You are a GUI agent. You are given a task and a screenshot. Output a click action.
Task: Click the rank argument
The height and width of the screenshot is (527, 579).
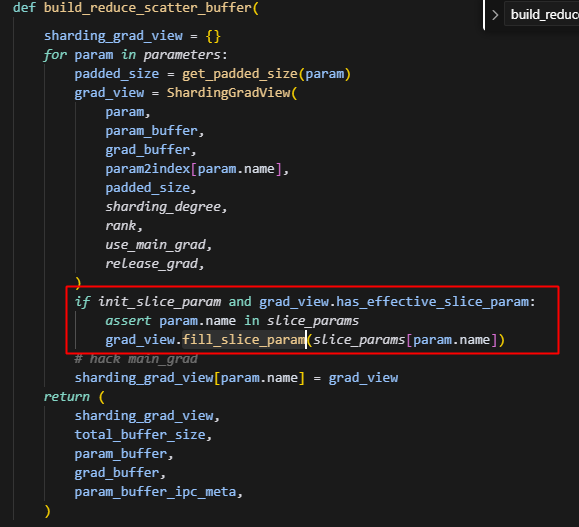[x=121, y=226]
